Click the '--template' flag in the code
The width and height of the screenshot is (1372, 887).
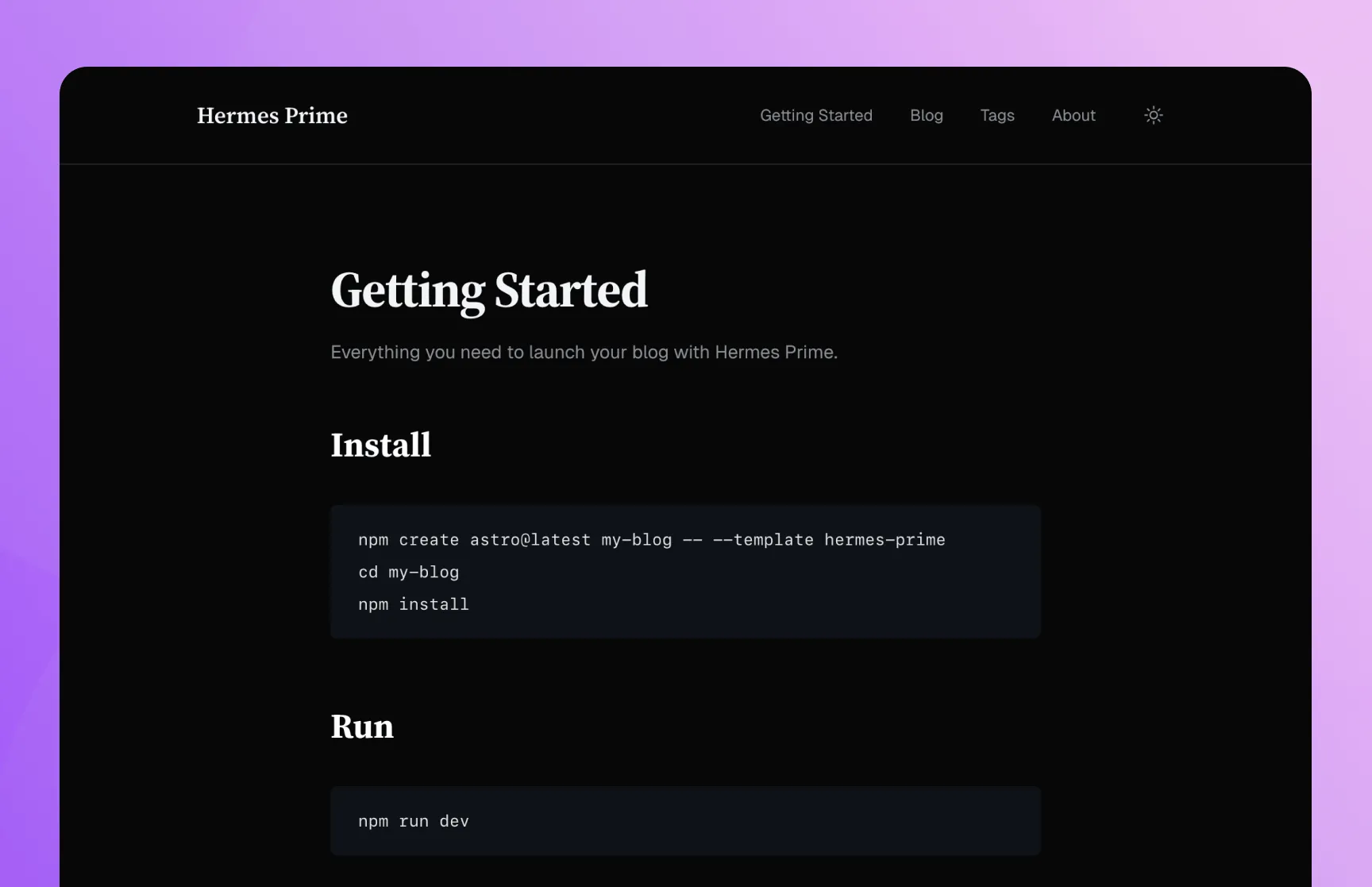pos(763,540)
